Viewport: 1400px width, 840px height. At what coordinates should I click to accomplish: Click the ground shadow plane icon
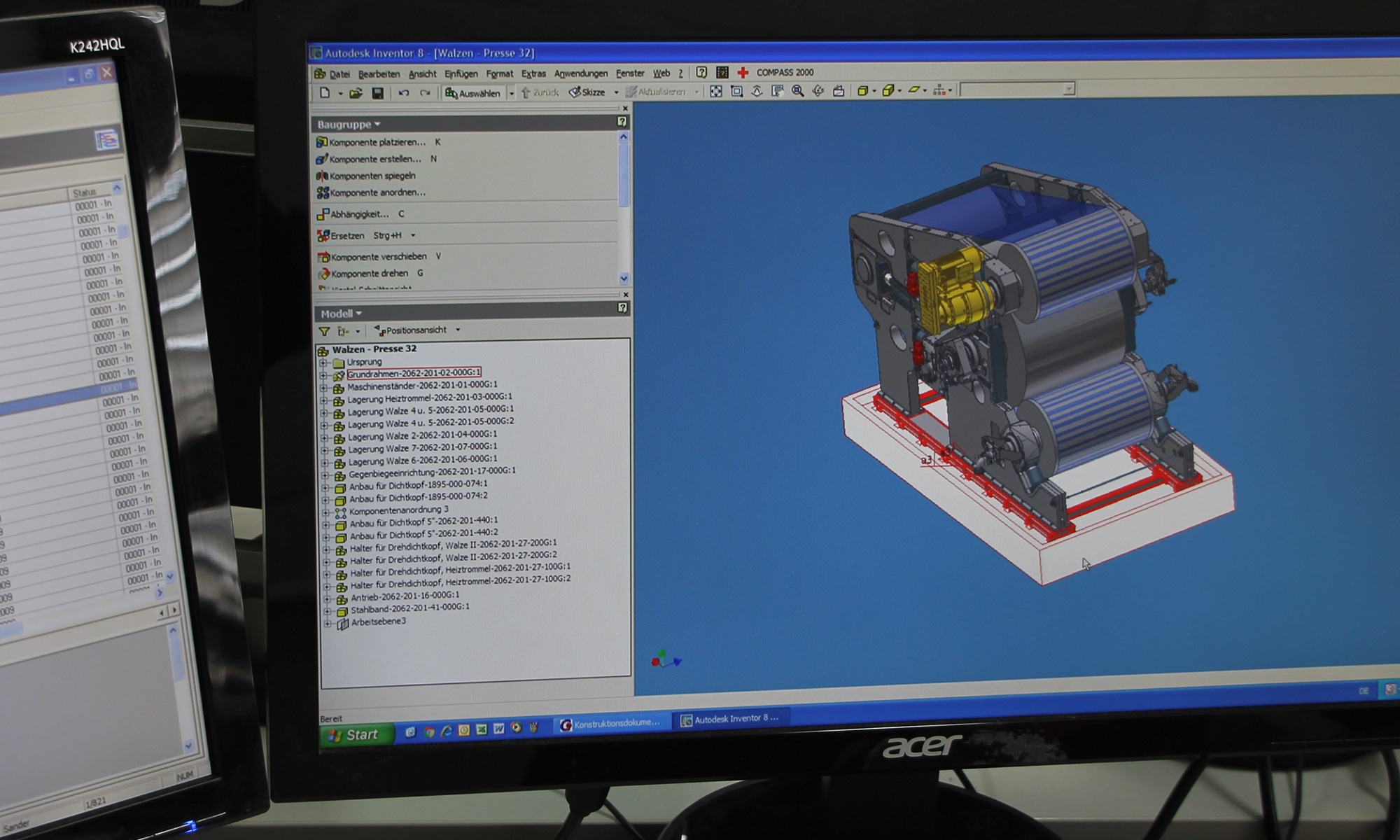coord(913,90)
